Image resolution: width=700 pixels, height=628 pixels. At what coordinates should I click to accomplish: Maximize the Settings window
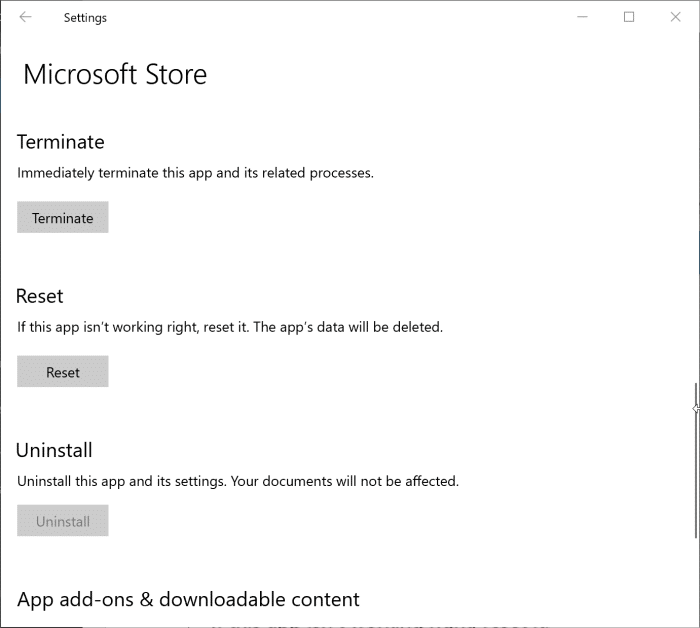click(629, 17)
